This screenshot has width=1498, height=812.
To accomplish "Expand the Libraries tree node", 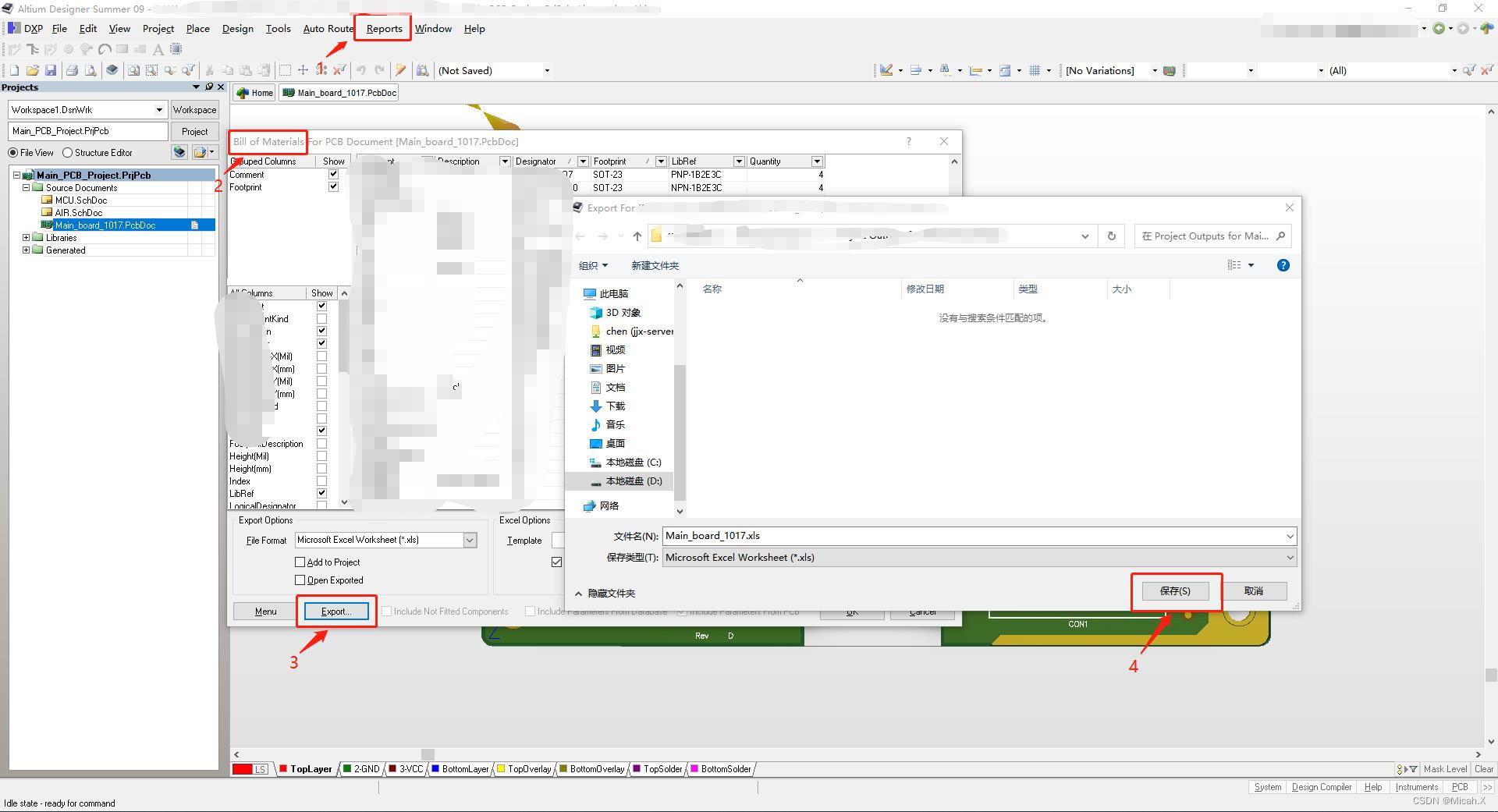I will click(x=26, y=237).
